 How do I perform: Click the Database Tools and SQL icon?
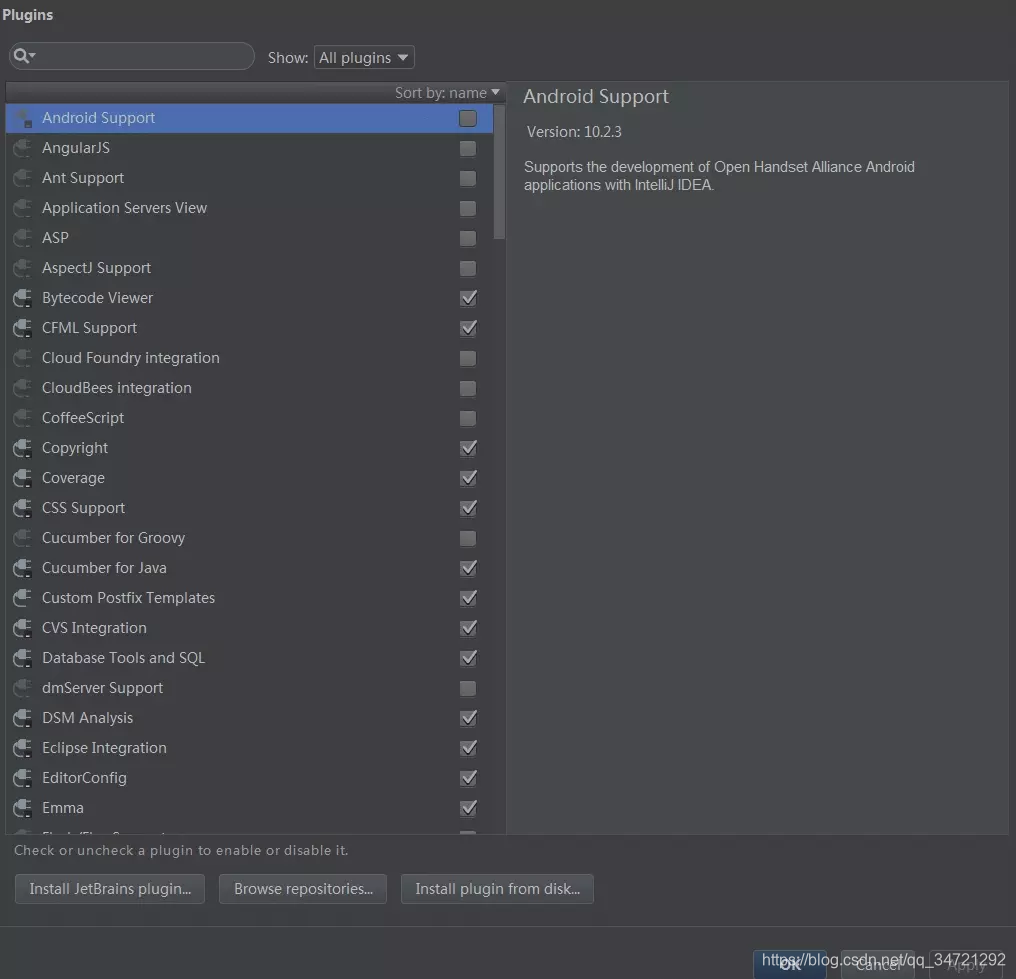pyautogui.click(x=23, y=658)
